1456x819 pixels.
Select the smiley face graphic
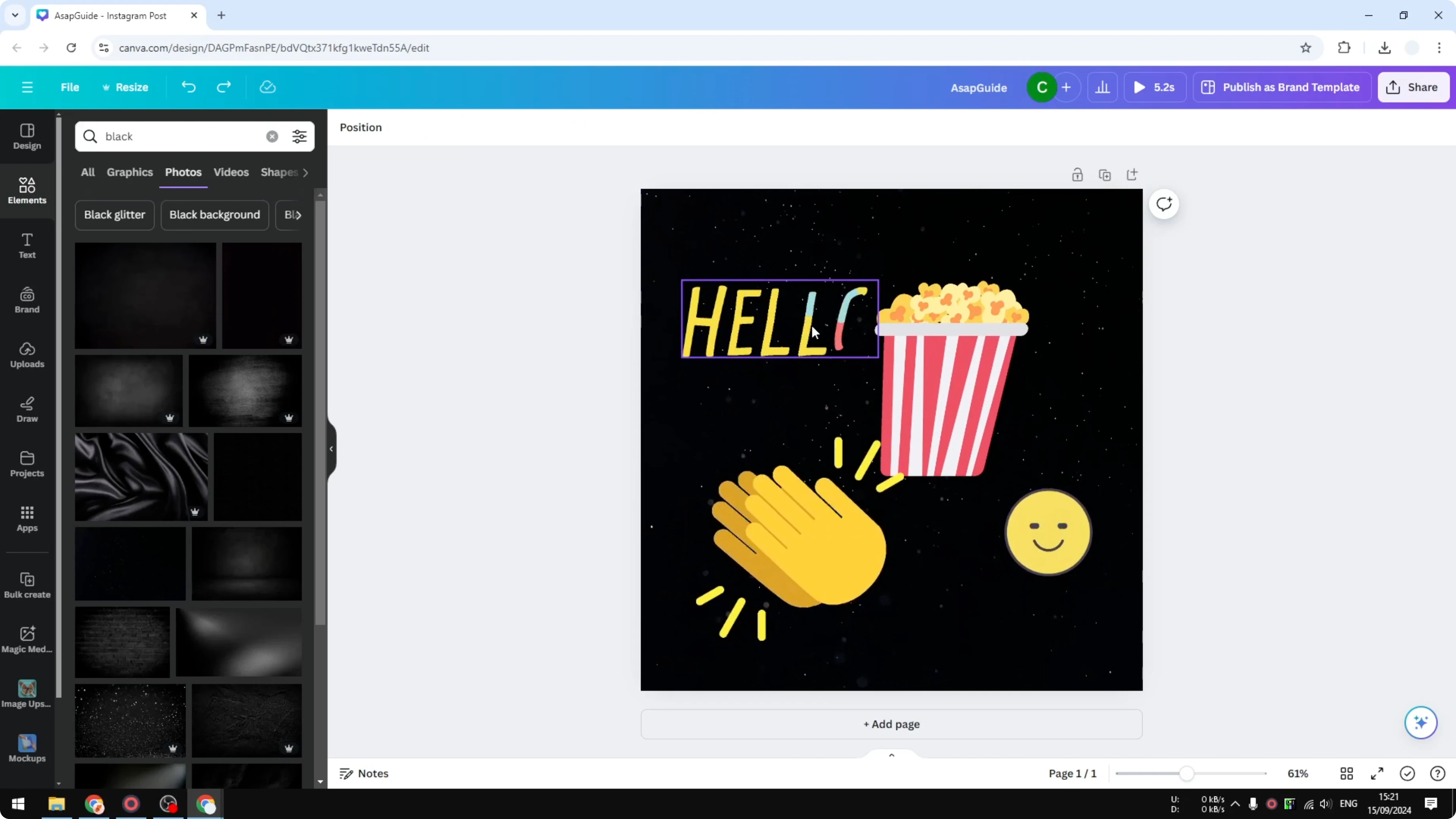(1048, 532)
